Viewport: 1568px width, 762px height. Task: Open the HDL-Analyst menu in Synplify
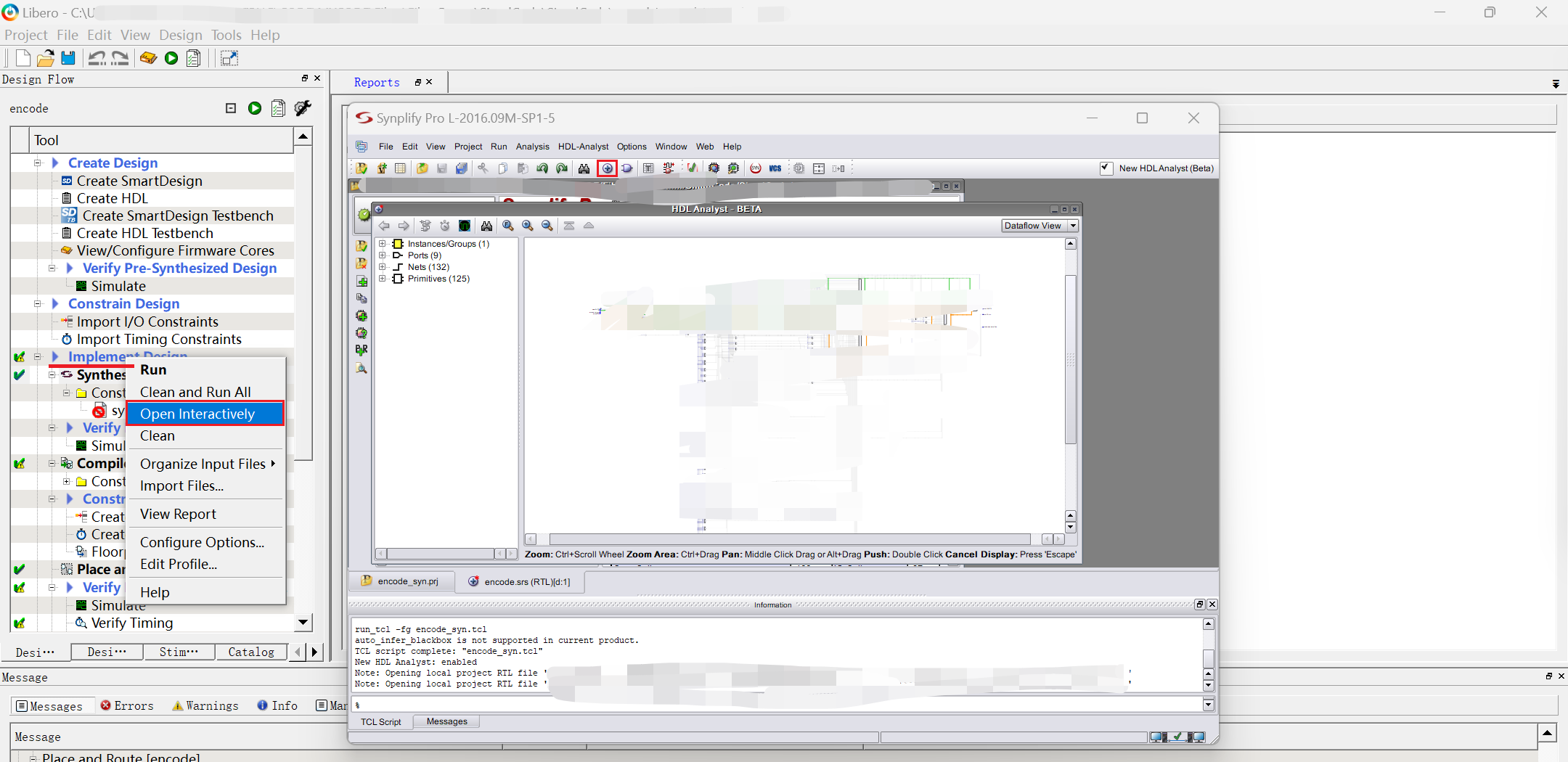[583, 147]
